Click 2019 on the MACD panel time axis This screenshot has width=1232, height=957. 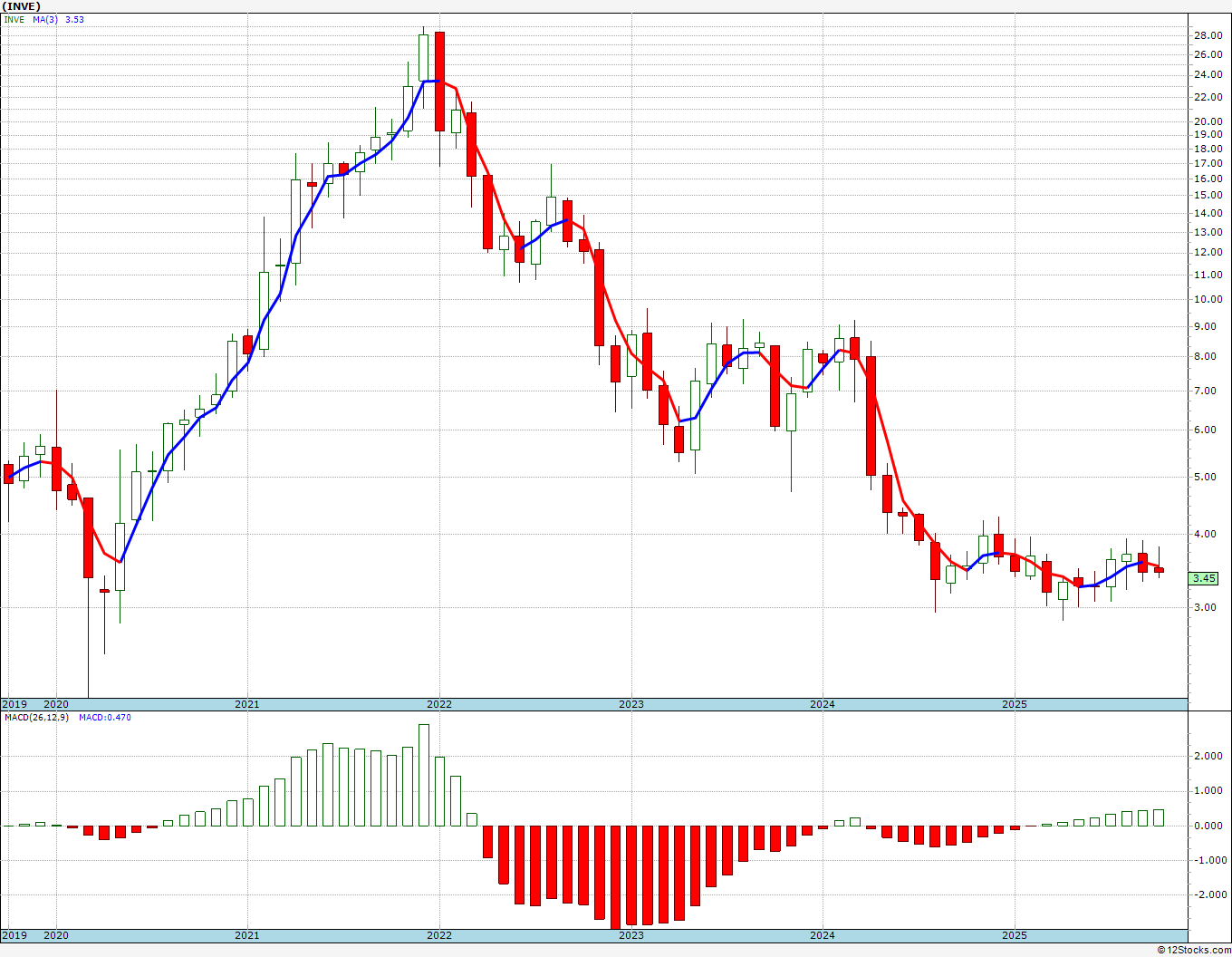(14, 935)
